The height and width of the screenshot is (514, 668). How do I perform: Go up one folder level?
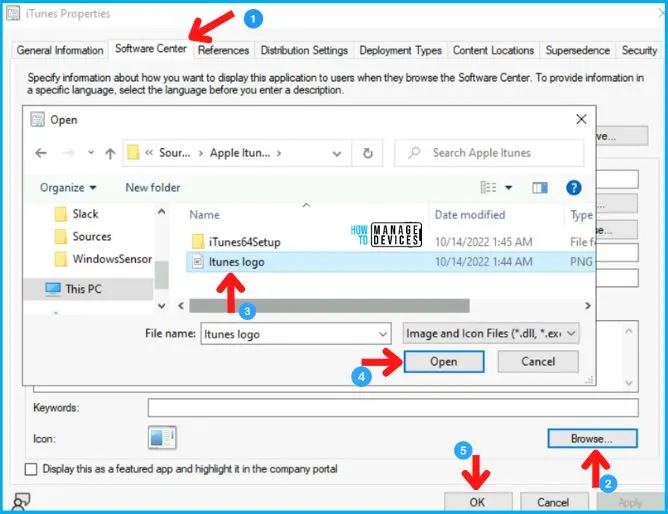point(110,153)
